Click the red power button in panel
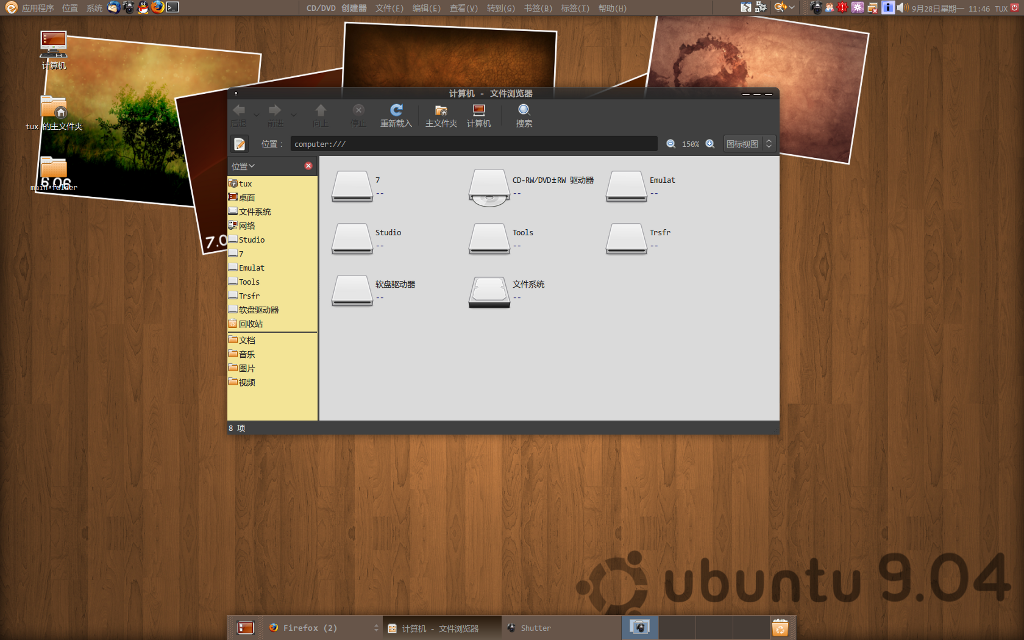This screenshot has height=640, width=1024. click(1014, 8)
